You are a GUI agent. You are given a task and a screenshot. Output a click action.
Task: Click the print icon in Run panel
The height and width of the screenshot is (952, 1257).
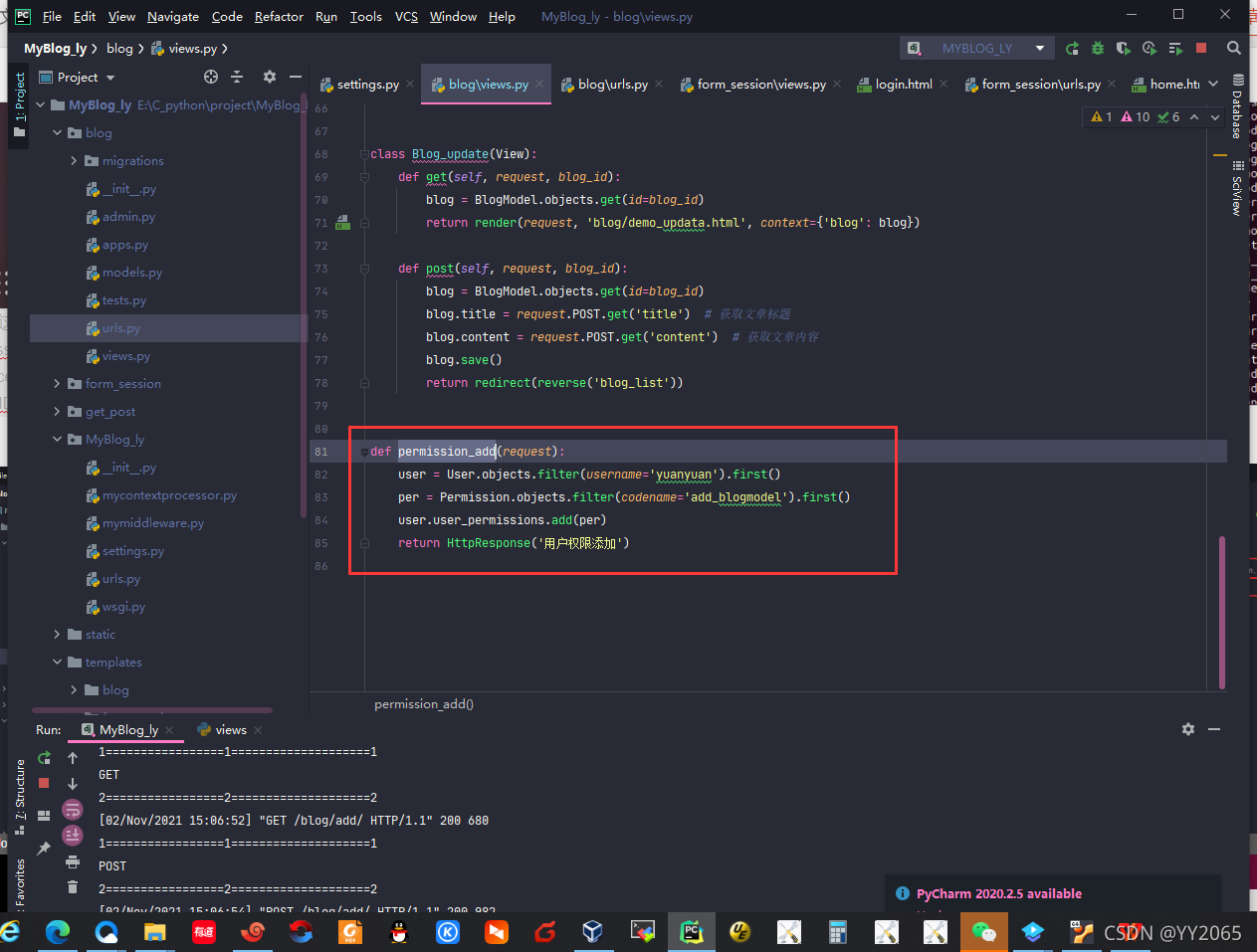click(x=73, y=861)
